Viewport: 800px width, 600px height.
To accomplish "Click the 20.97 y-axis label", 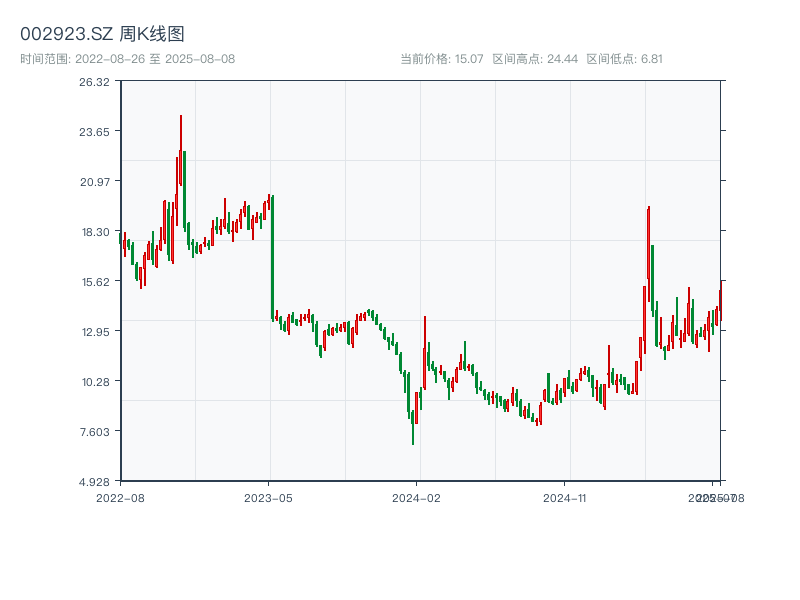I will pyautogui.click(x=95, y=182).
